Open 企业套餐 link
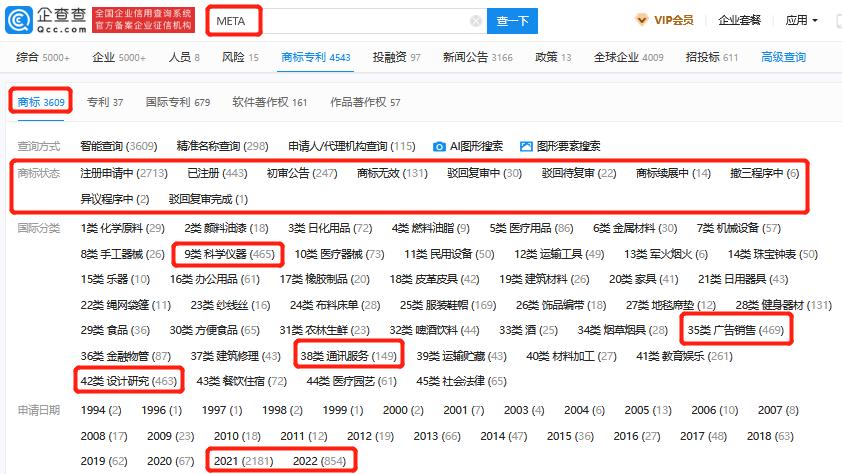Screen dimensions: 842x474 click(739, 20)
